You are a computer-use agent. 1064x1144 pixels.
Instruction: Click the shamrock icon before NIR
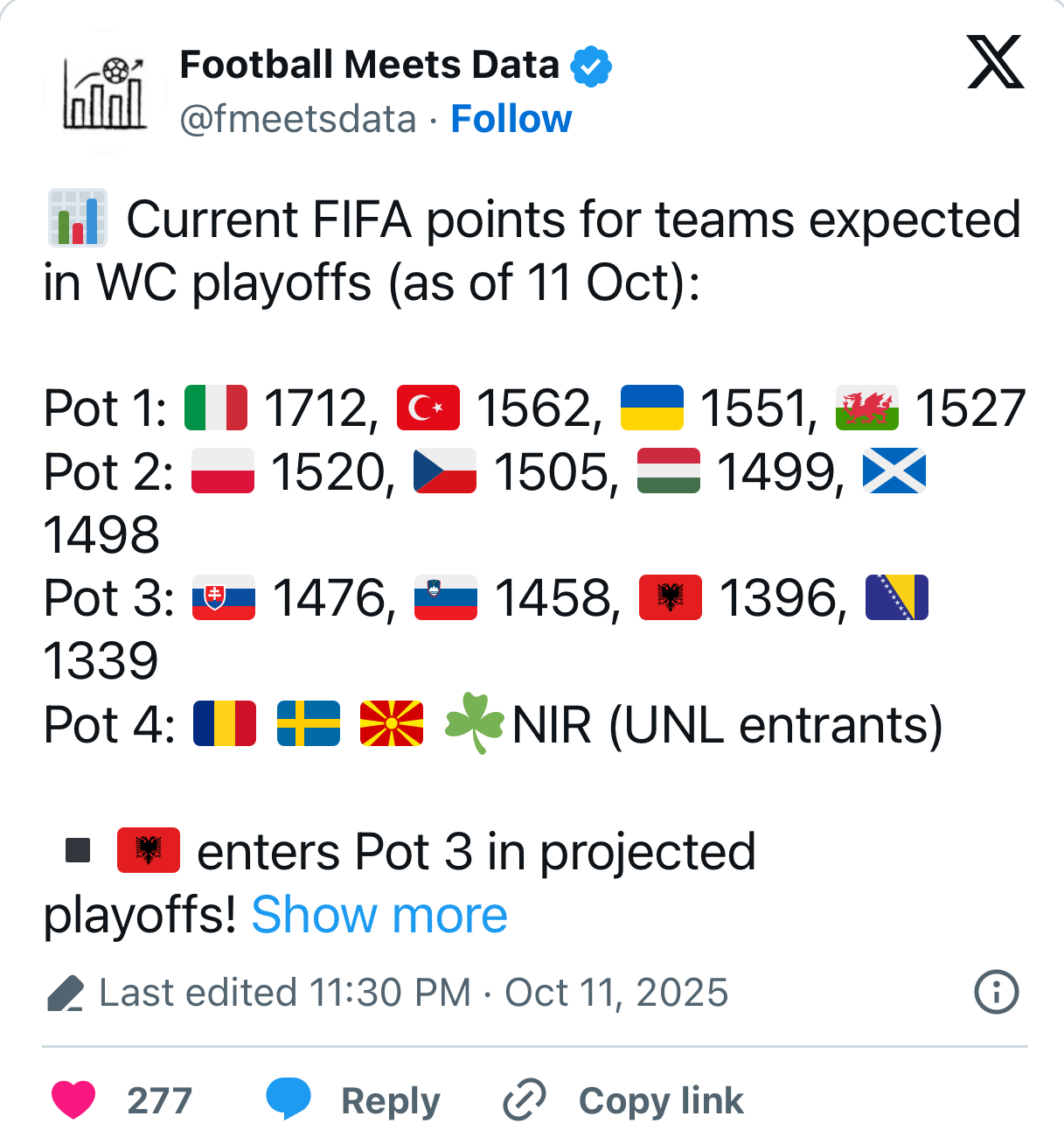[475, 723]
